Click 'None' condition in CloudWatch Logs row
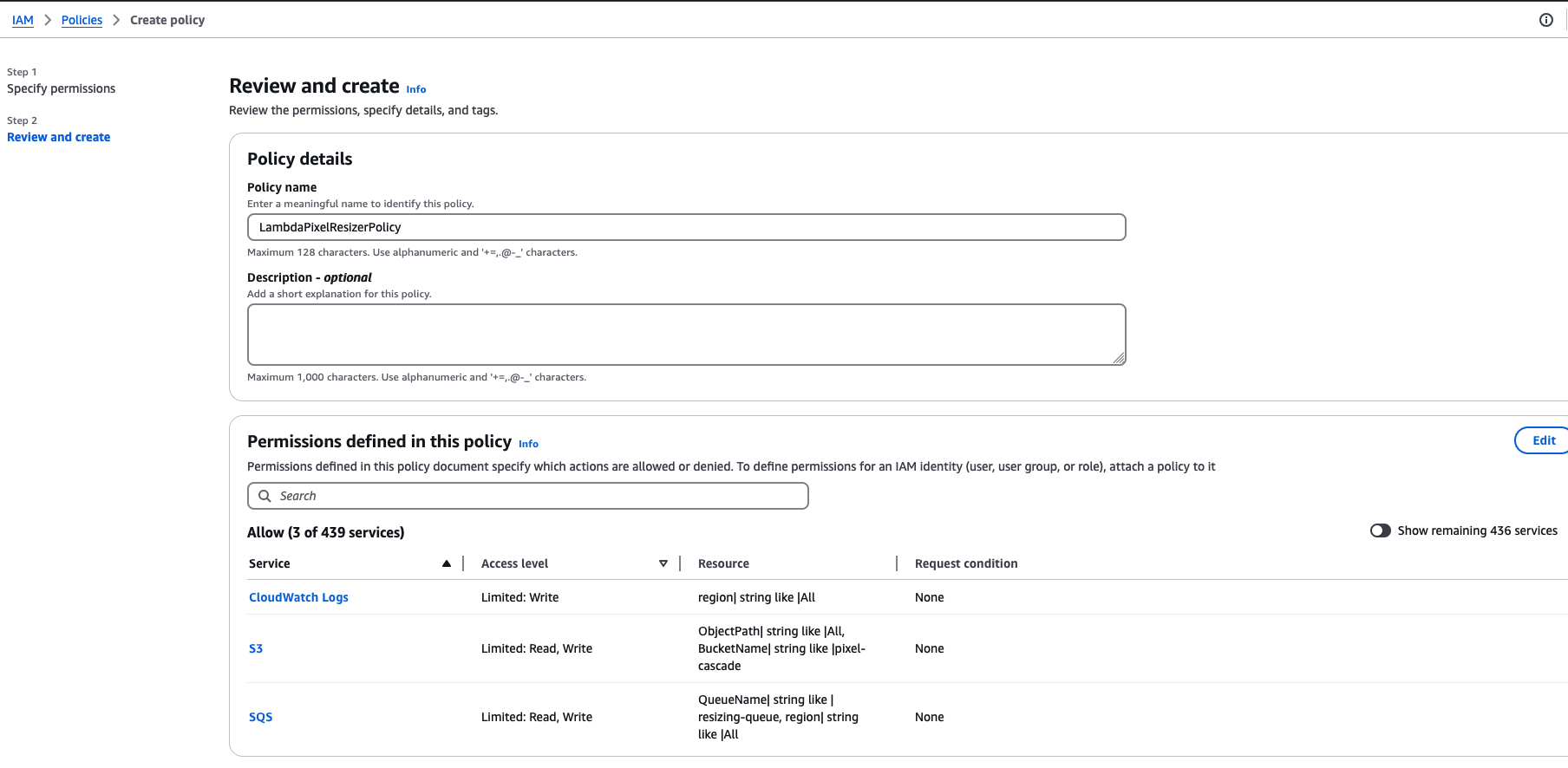The image size is (1568, 768). [x=929, y=597]
